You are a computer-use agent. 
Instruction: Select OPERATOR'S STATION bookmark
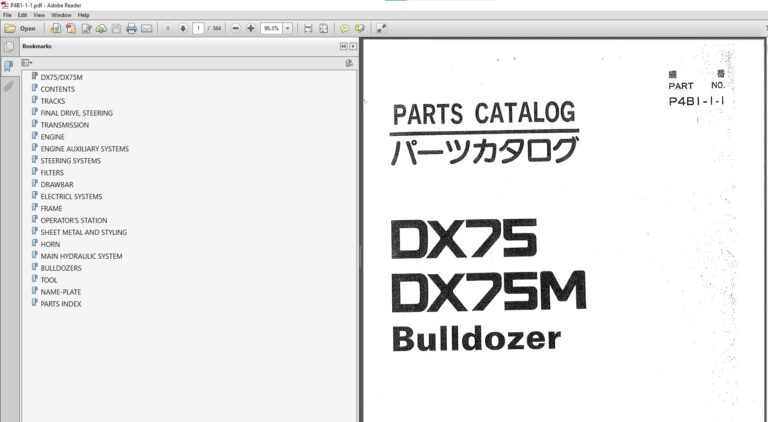coord(74,220)
